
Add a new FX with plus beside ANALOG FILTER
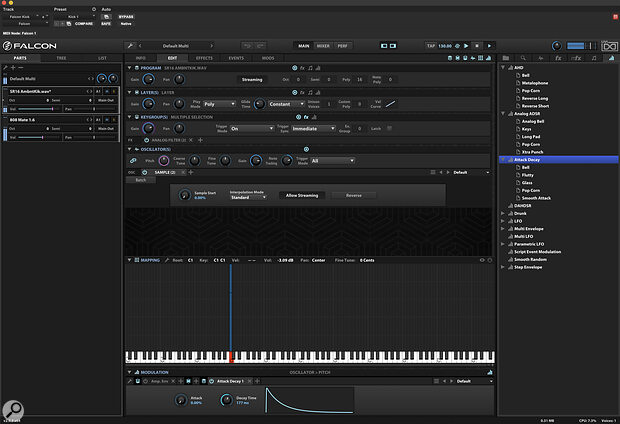(x=200, y=140)
